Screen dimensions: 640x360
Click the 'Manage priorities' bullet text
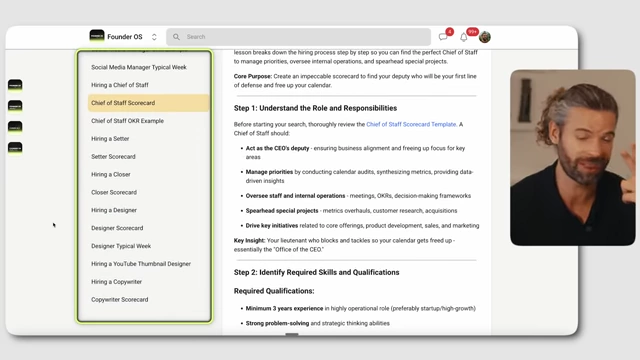[359, 176]
